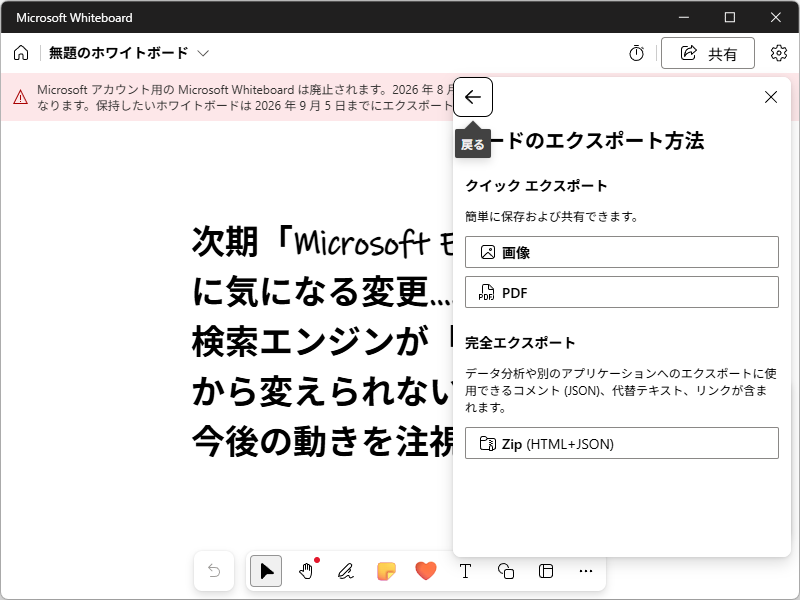
Task: Add a sticky note
Action: click(386, 571)
